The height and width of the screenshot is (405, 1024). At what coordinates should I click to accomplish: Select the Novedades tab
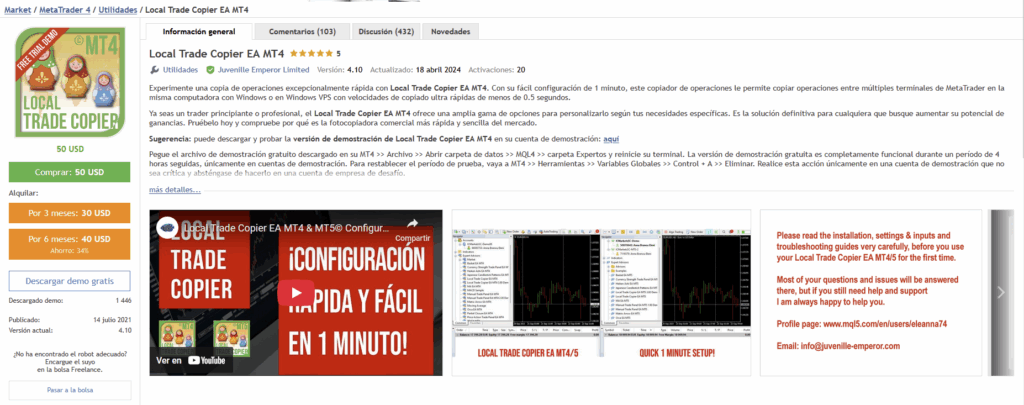coord(450,32)
